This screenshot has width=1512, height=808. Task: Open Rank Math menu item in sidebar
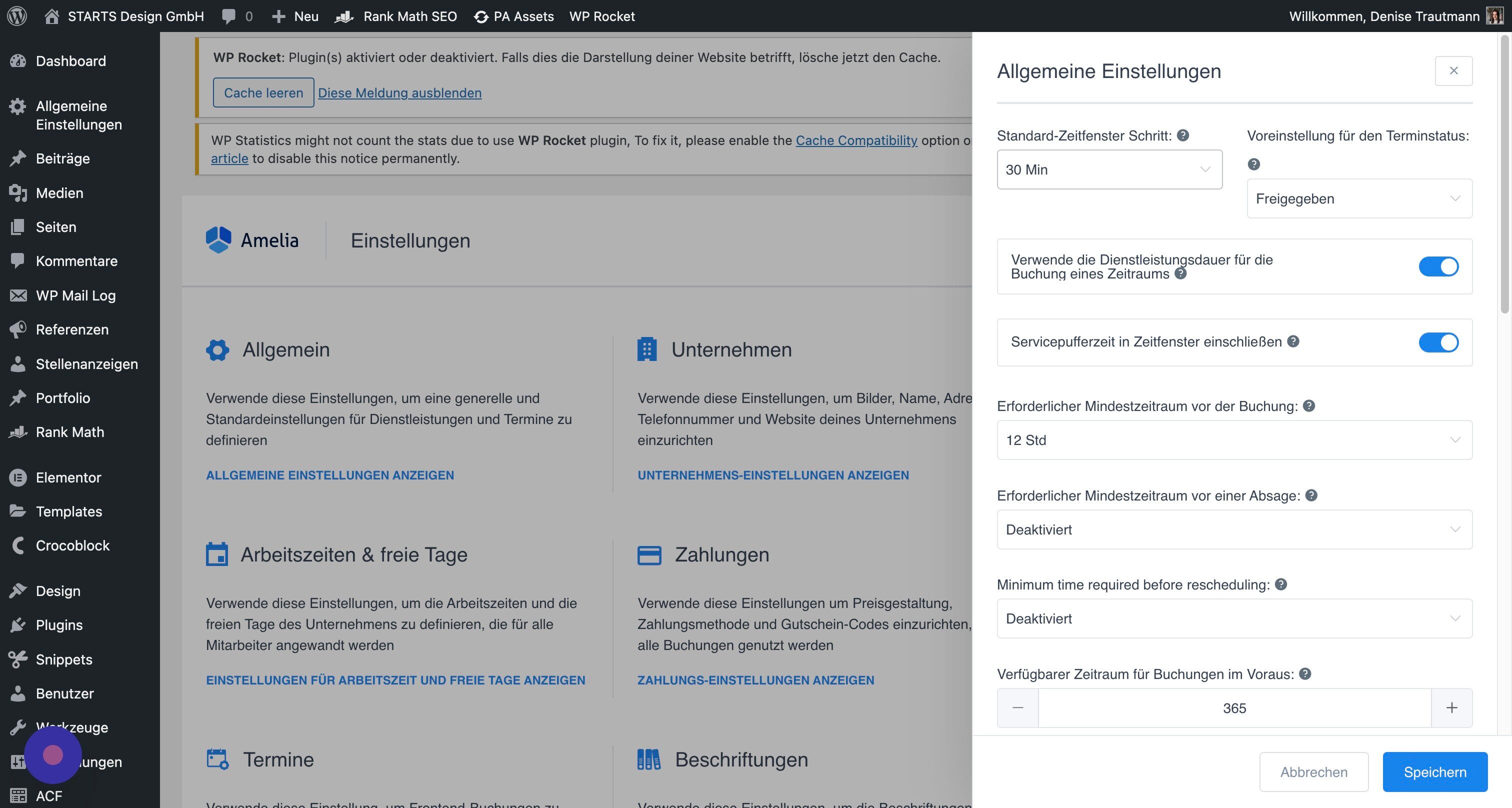pos(70,432)
